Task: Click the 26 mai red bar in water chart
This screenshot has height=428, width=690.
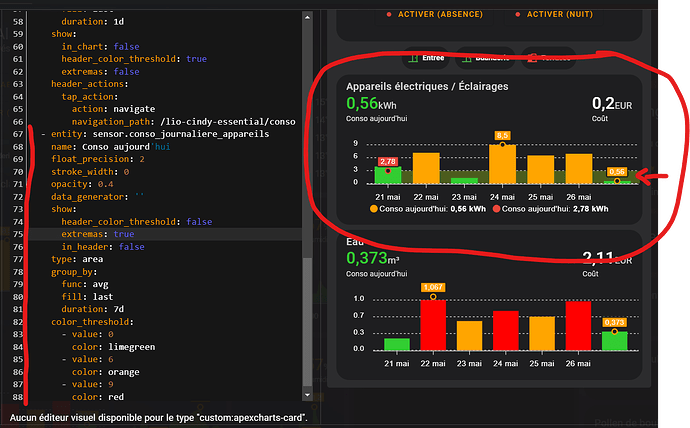Action: coord(578,326)
